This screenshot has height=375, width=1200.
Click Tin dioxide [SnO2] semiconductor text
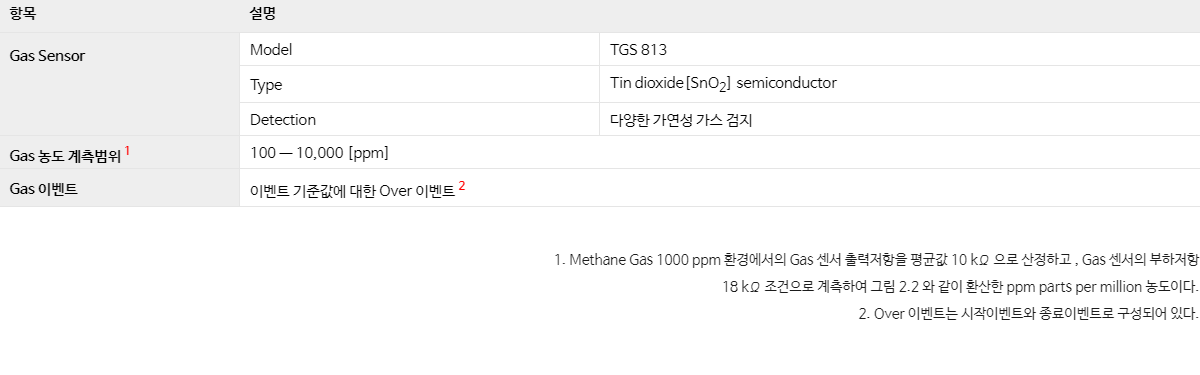coord(723,84)
